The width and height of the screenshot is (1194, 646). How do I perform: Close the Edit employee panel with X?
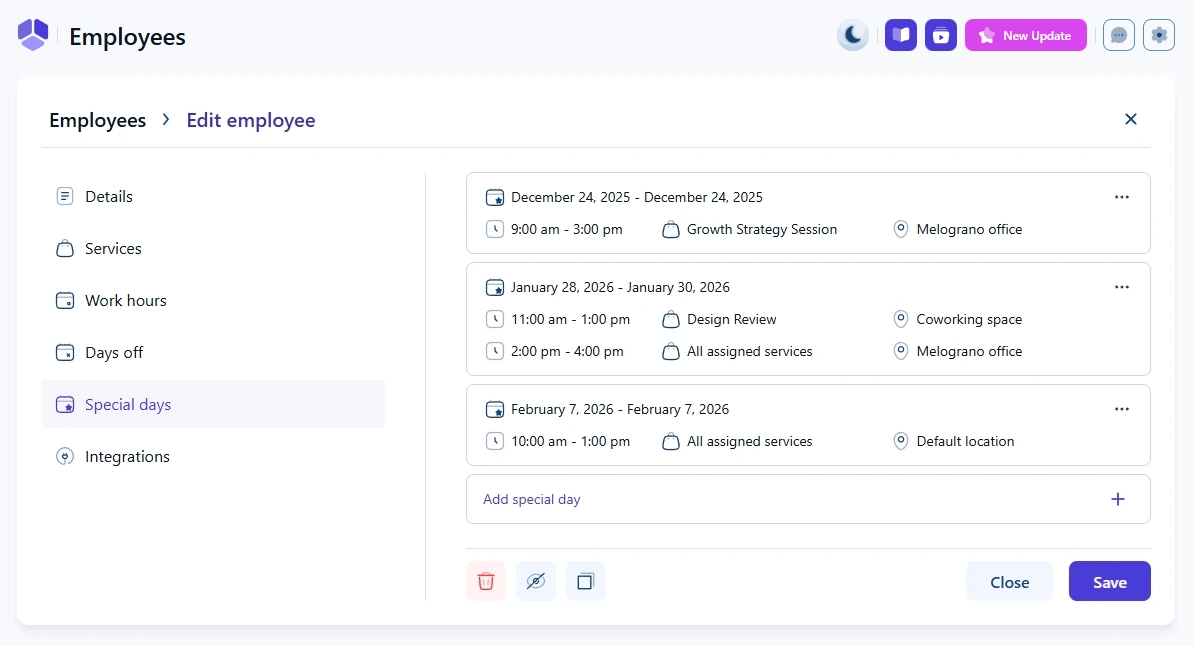click(1131, 119)
